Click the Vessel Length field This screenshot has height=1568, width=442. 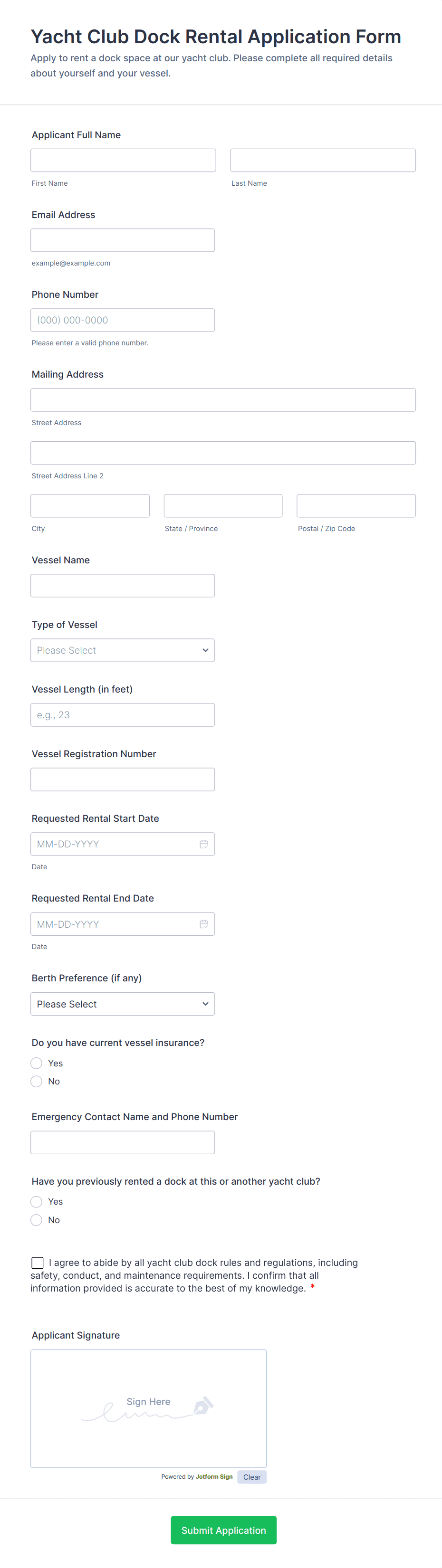pyautogui.click(x=122, y=714)
